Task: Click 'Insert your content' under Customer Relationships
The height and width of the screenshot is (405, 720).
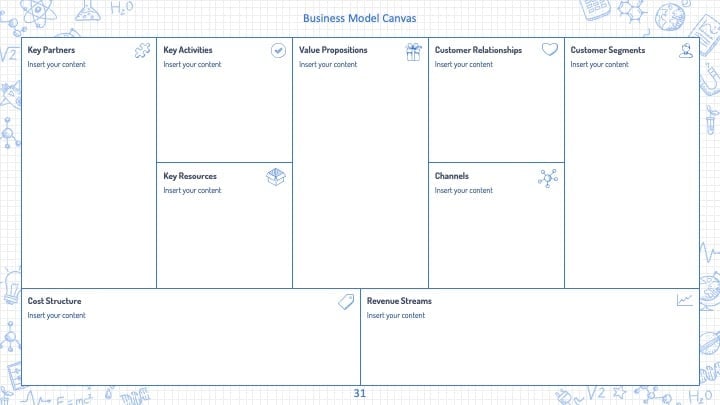Action: (x=464, y=64)
